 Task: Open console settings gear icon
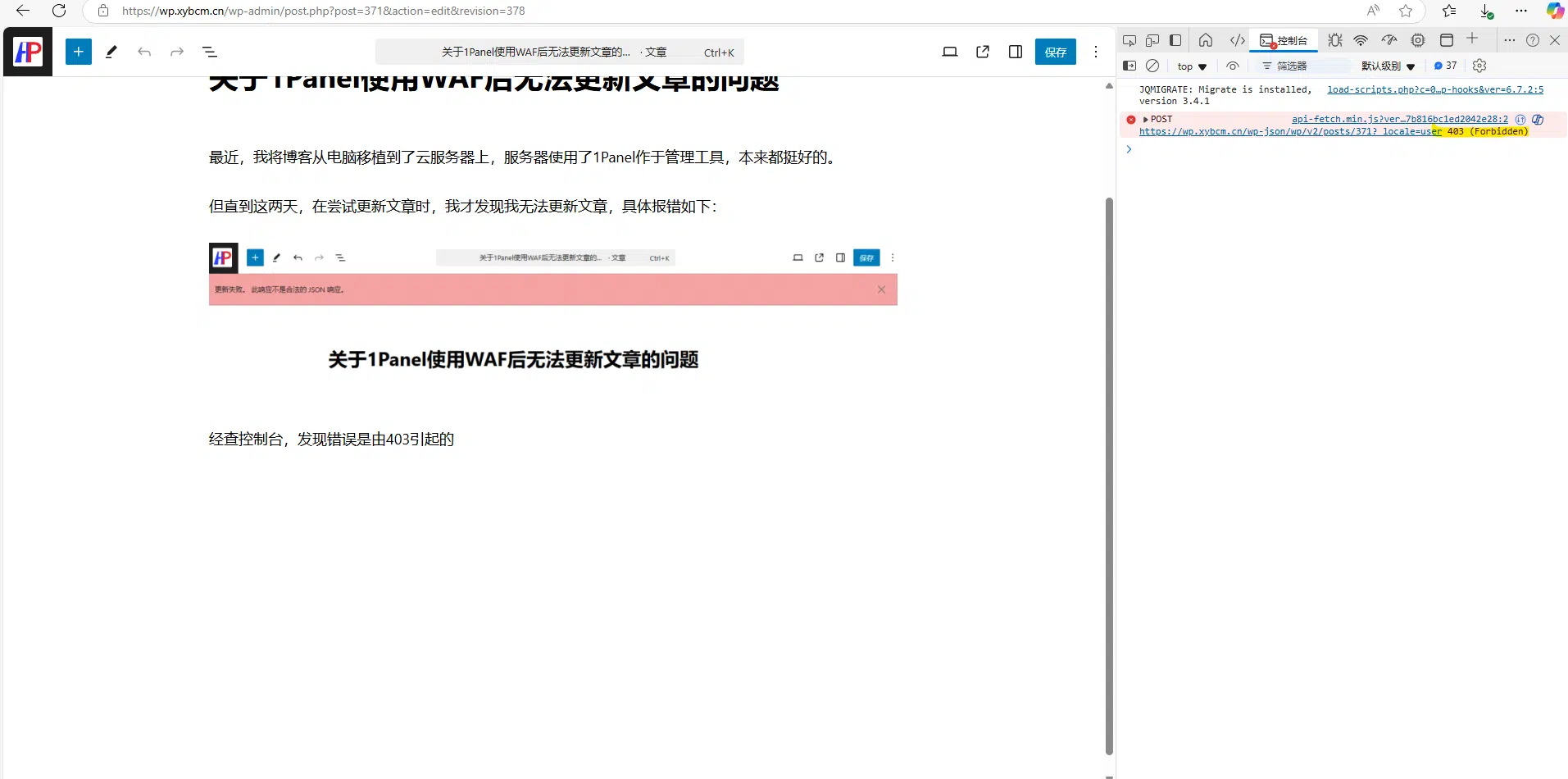[1479, 66]
